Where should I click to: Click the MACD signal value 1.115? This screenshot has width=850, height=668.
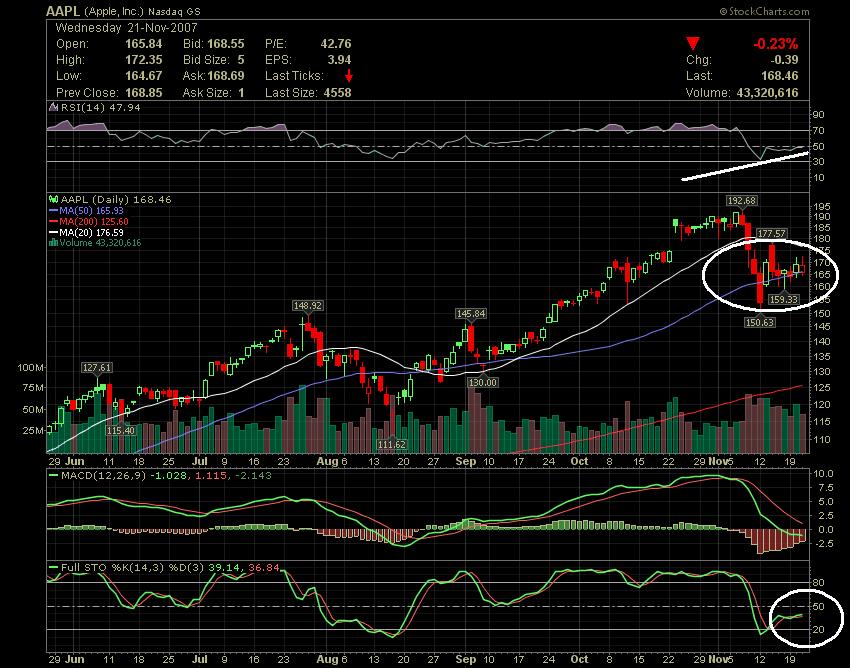coord(209,476)
